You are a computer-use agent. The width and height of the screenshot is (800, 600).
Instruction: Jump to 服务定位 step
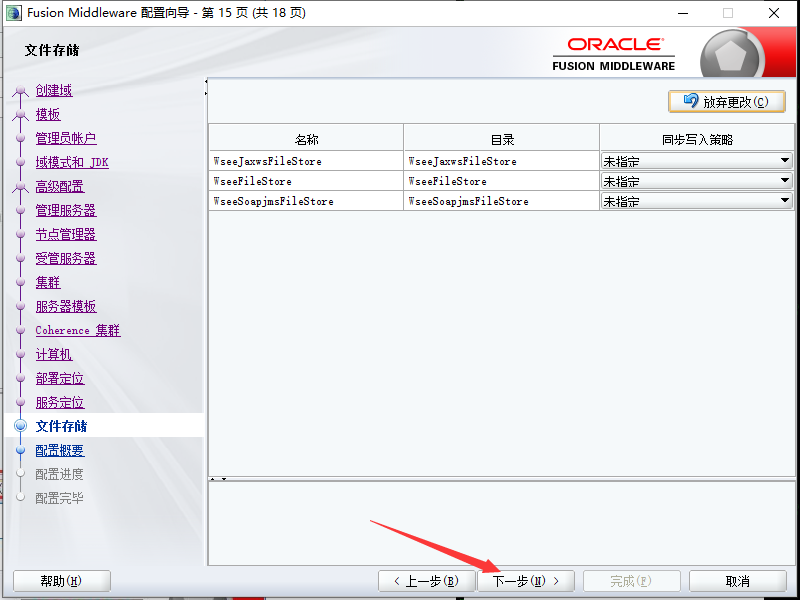[x=60, y=402]
